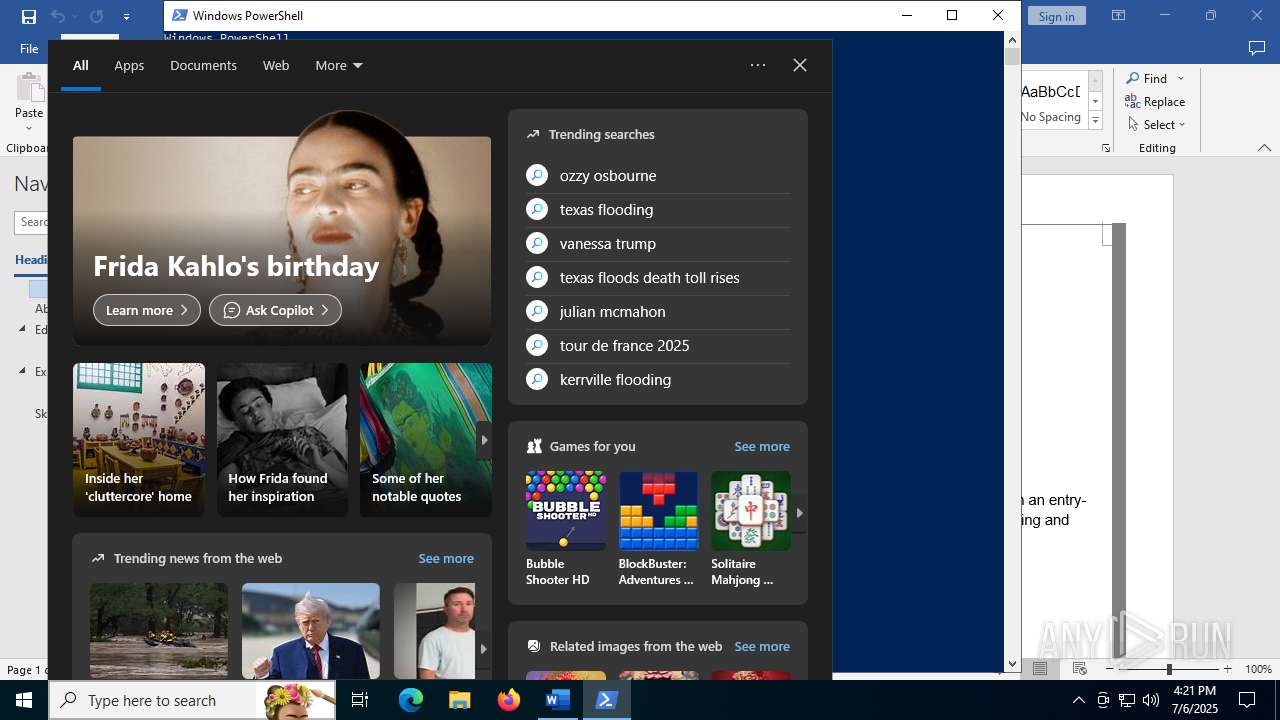Click the next arrow on the games carousel
1280x720 pixels.
pyautogui.click(x=799, y=513)
